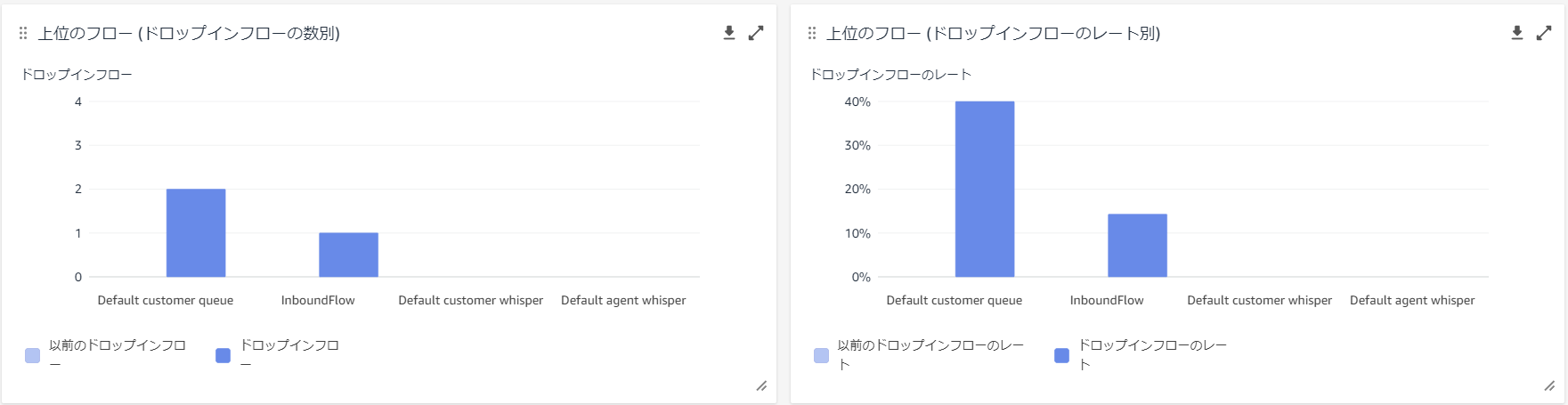This screenshot has height=405, width=1568.
Task: Click the count widget's corner resize handle
Action: click(x=761, y=385)
